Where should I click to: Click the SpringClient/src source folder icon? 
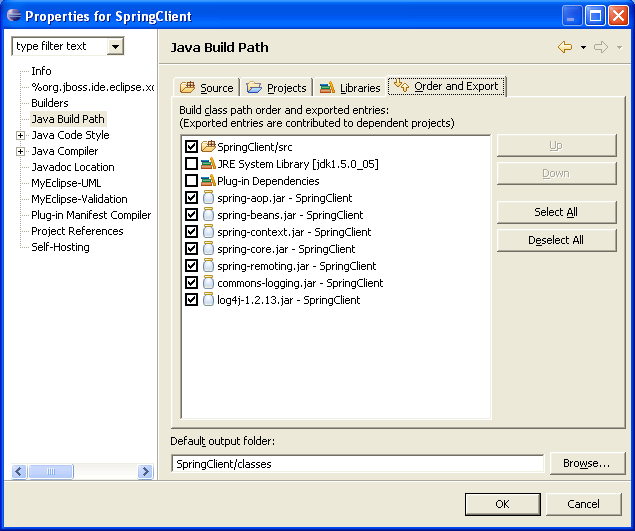208,146
